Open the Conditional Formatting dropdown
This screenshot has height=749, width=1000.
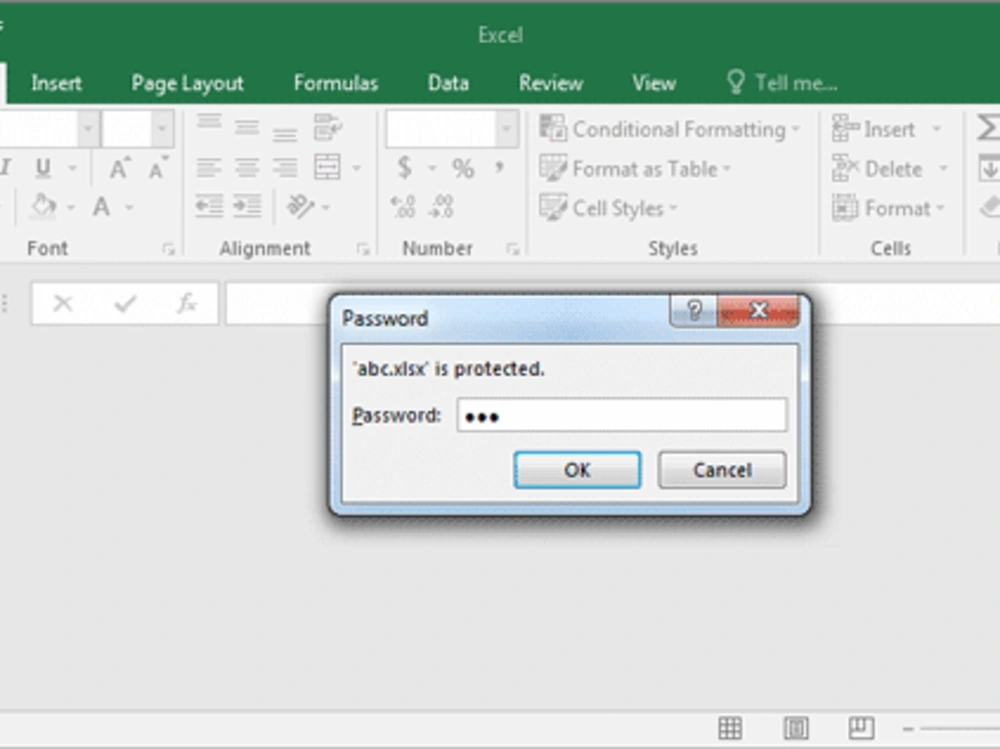pos(670,130)
